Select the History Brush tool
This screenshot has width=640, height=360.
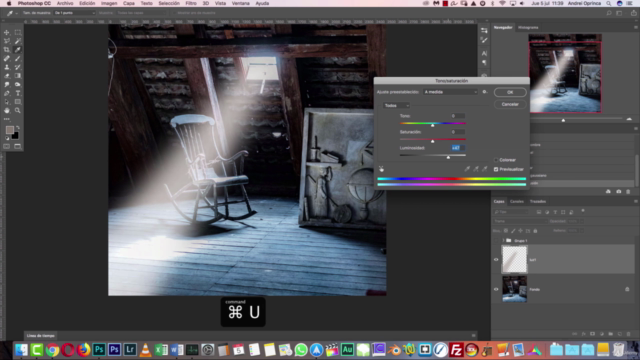[x=18, y=67]
